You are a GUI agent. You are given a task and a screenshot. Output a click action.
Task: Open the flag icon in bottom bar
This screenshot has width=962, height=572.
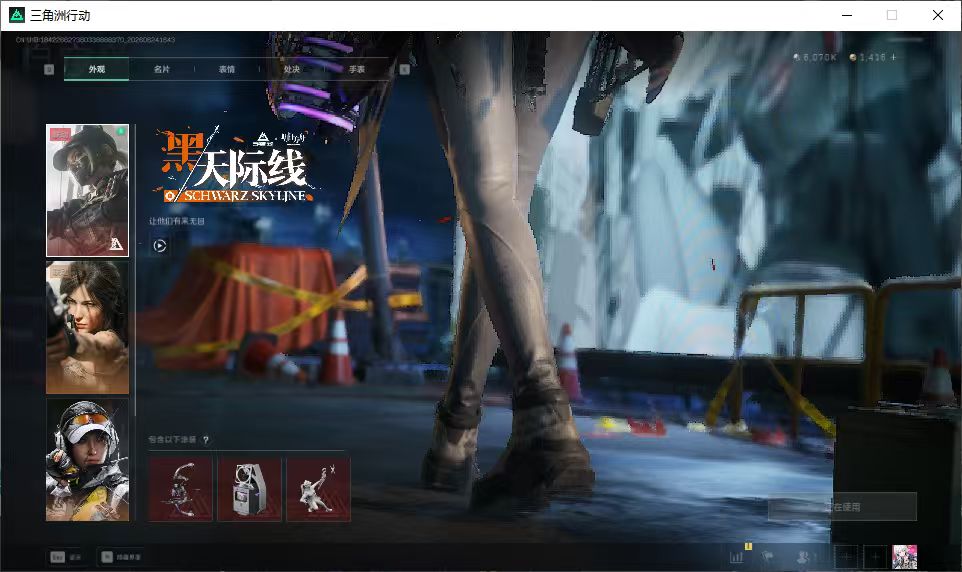click(767, 557)
